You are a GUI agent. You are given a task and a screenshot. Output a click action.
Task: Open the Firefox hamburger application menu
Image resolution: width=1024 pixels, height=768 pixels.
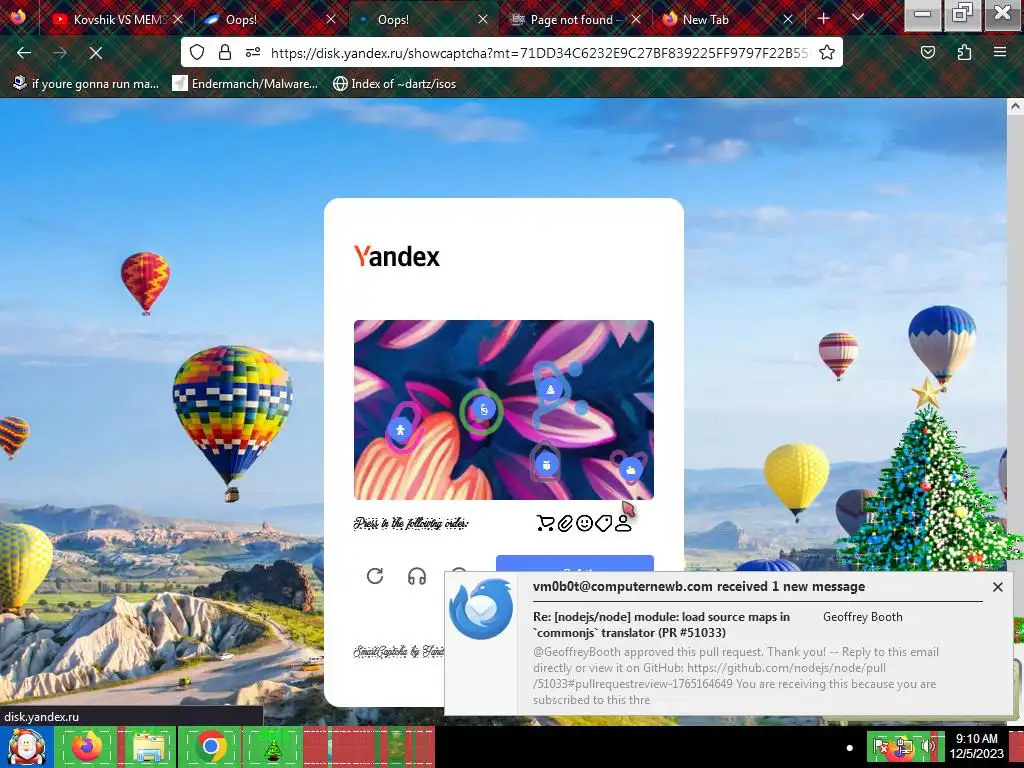point(1000,53)
